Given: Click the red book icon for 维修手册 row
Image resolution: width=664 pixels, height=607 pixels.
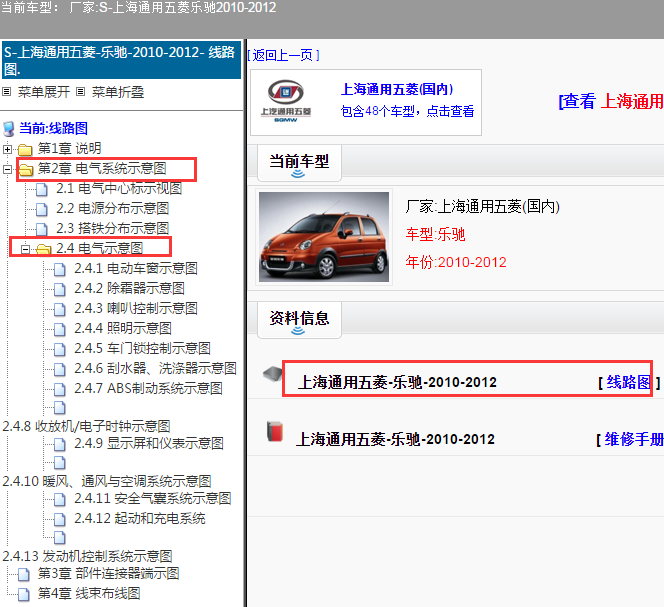Looking at the screenshot, I should point(275,431).
